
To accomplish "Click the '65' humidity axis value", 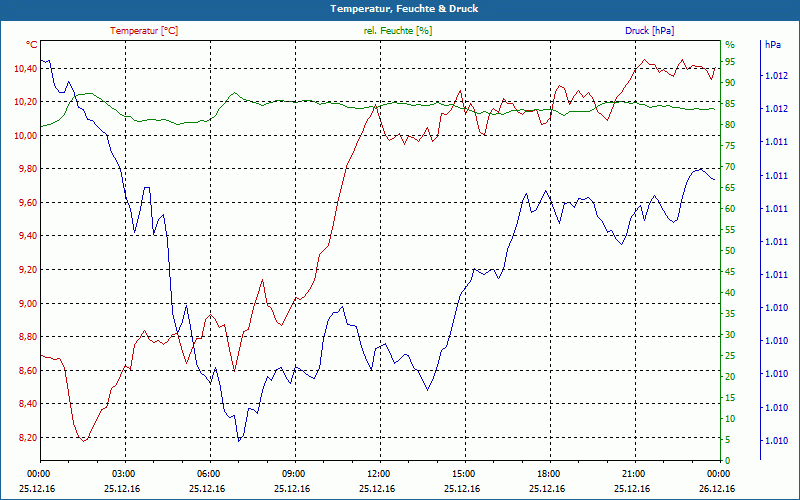I will tap(730, 188).
